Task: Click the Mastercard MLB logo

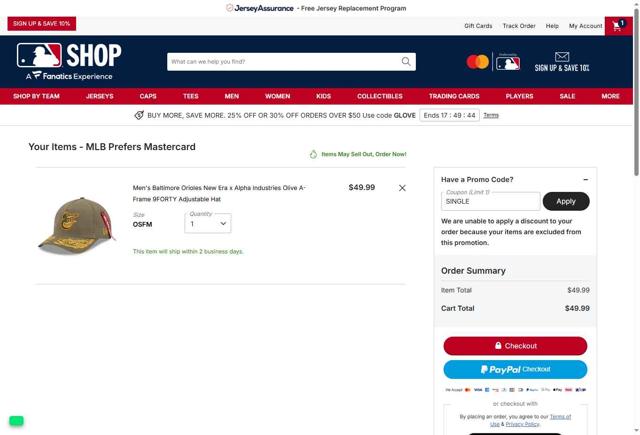Action: point(493,62)
